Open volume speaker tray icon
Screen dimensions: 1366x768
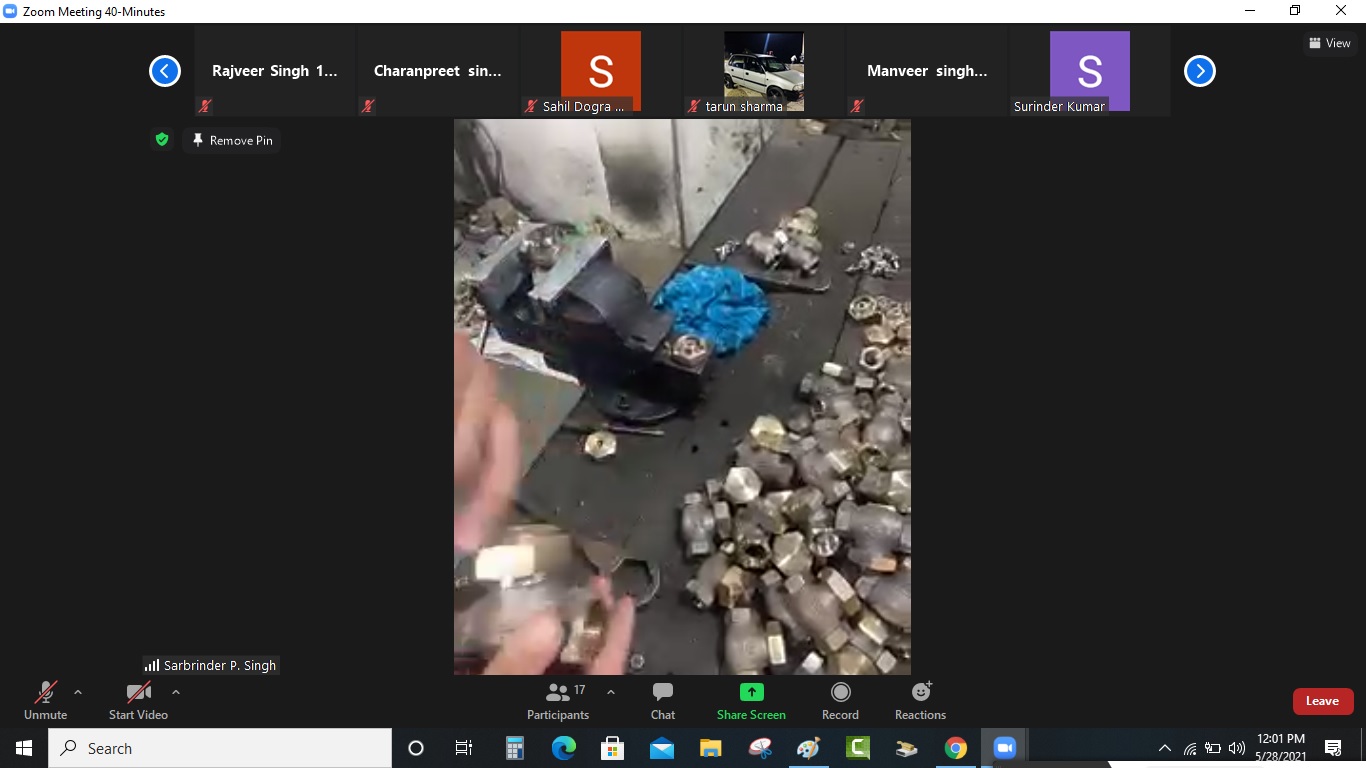1237,748
